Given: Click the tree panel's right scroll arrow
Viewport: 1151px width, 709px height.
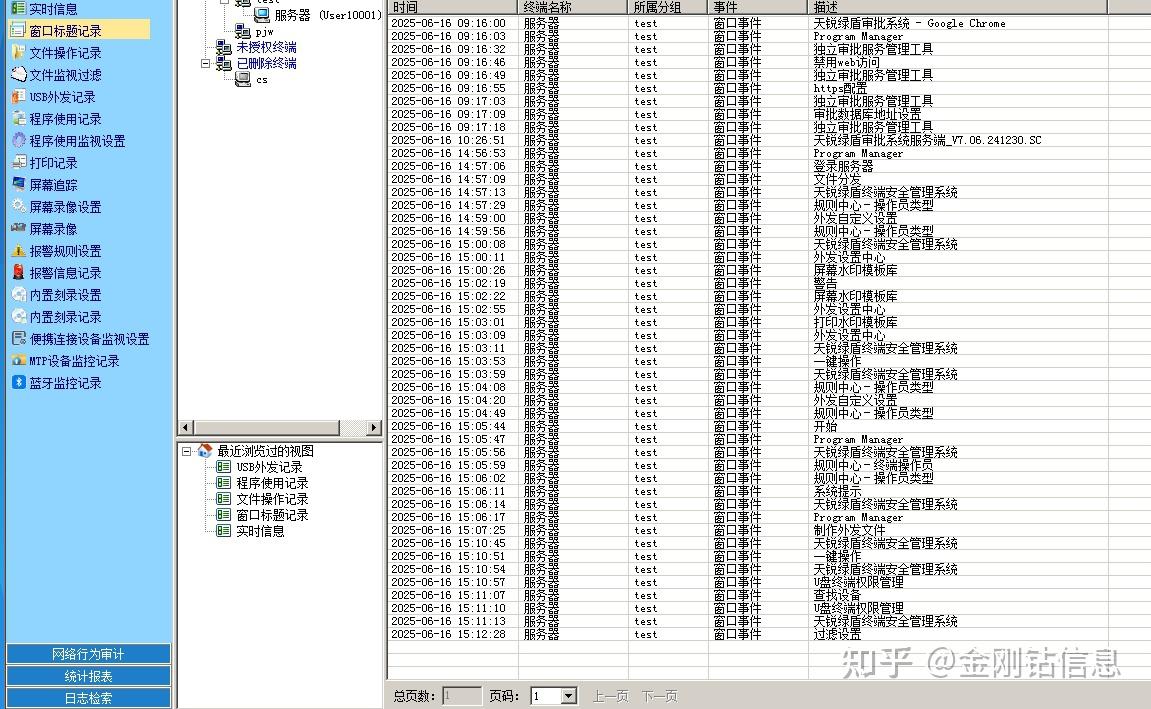Looking at the screenshot, I should pyautogui.click(x=374, y=427).
